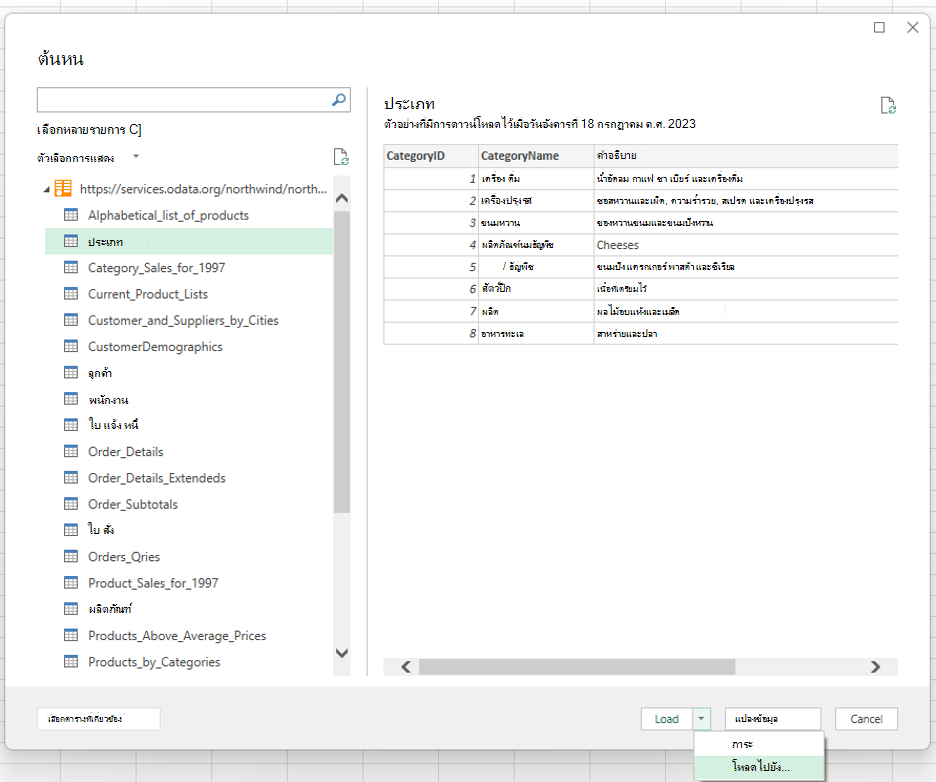Click the preview horizontal scroll left arrow

pos(406,667)
